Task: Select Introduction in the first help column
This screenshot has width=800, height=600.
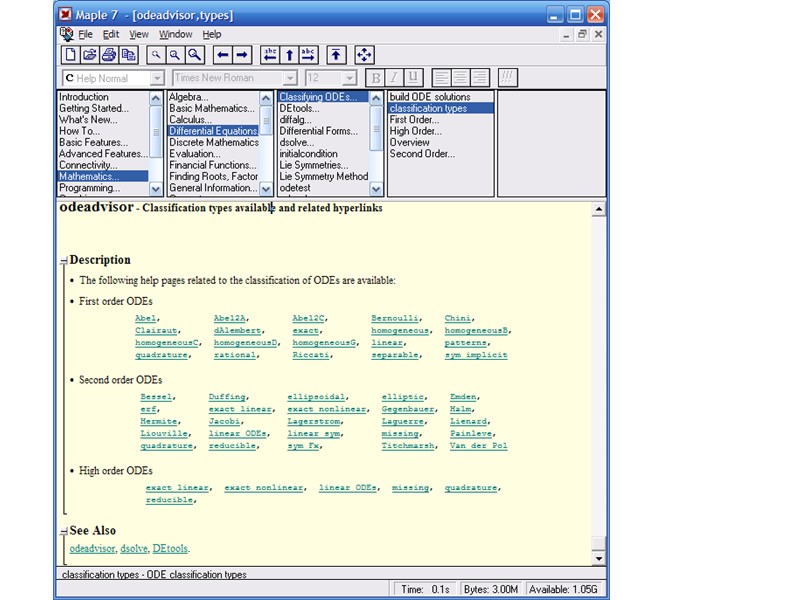Action: pos(84,96)
